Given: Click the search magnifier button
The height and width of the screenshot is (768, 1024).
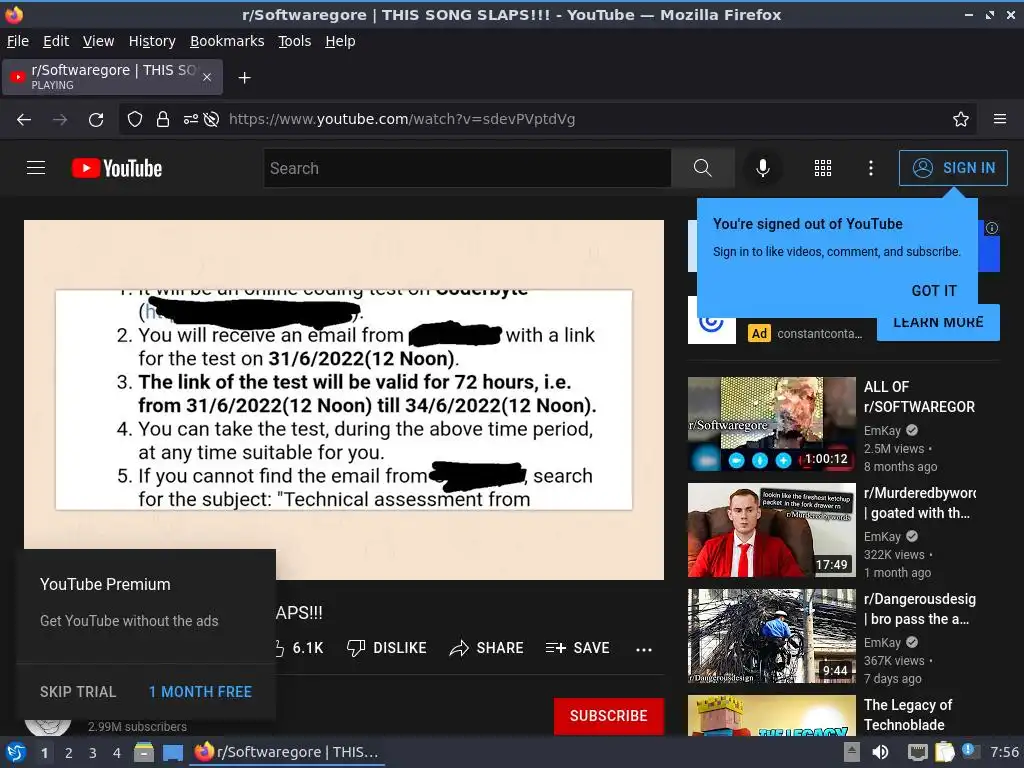Looking at the screenshot, I should [703, 168].
